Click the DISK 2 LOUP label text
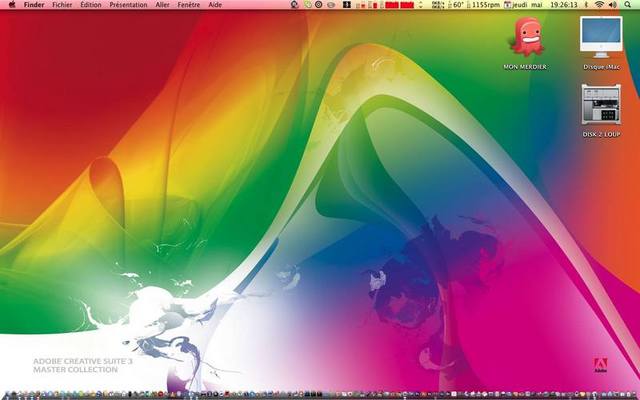 [601, 134]
